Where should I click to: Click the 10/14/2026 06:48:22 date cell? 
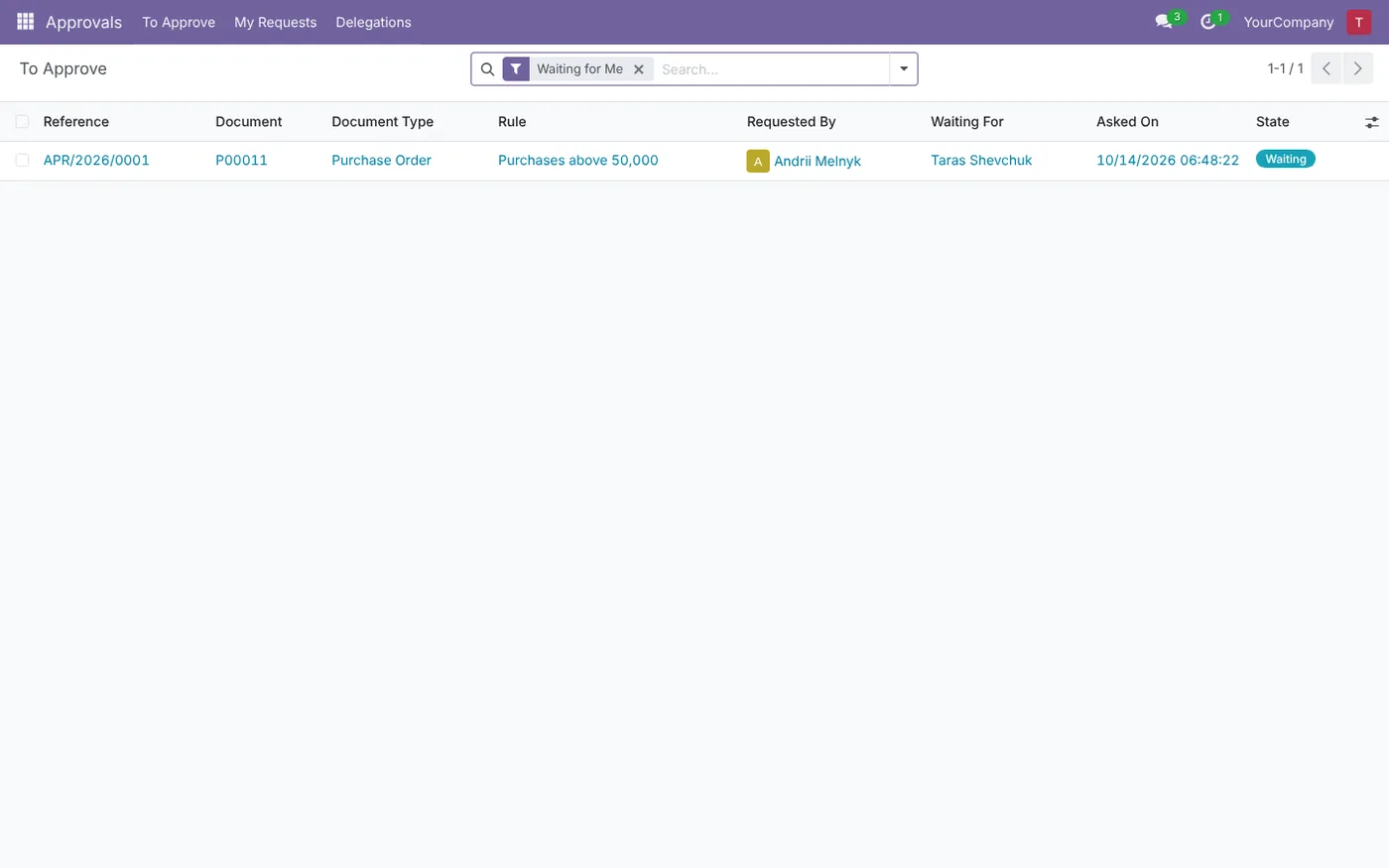coord(1168,160)
